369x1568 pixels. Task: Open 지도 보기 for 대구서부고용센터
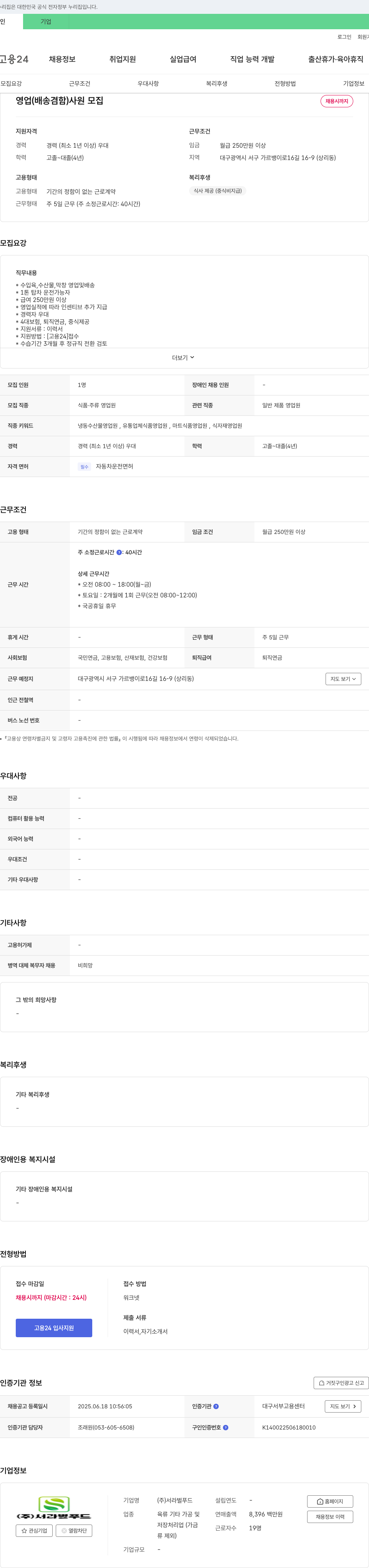(344, 1406)
